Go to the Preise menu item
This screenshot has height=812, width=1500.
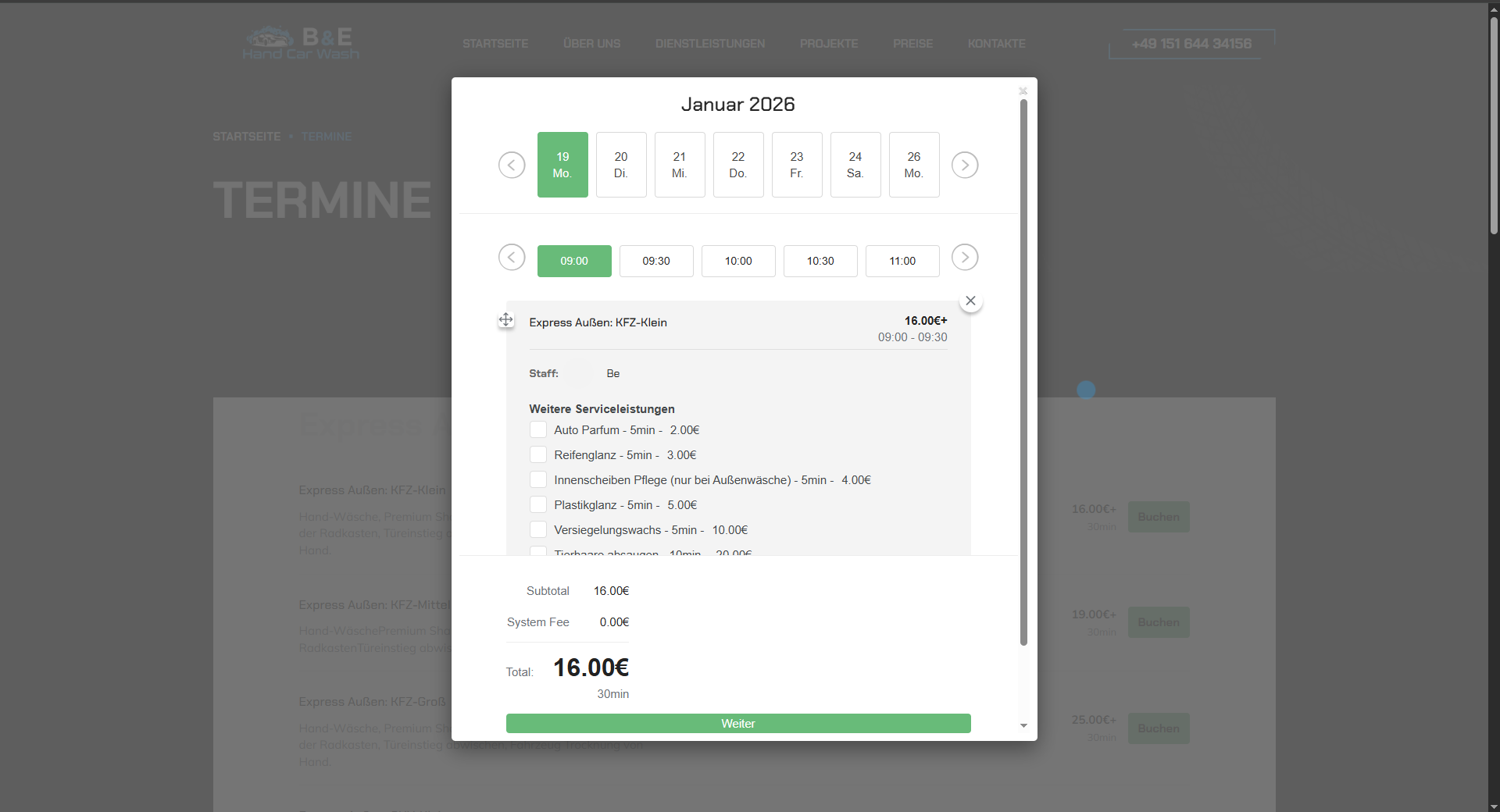(912, 44)
